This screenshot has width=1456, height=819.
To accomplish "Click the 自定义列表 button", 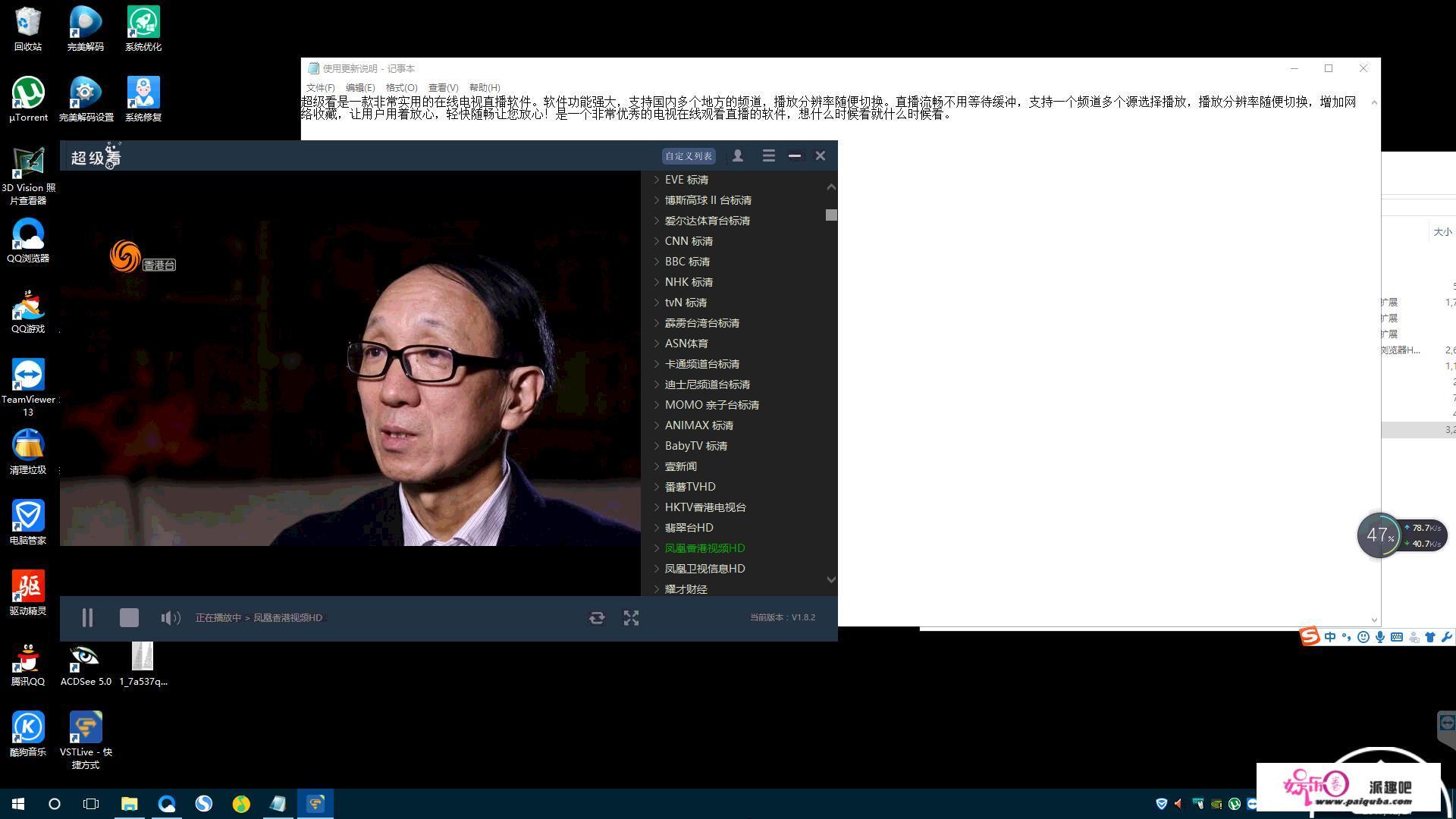I will tap(689, 156).
